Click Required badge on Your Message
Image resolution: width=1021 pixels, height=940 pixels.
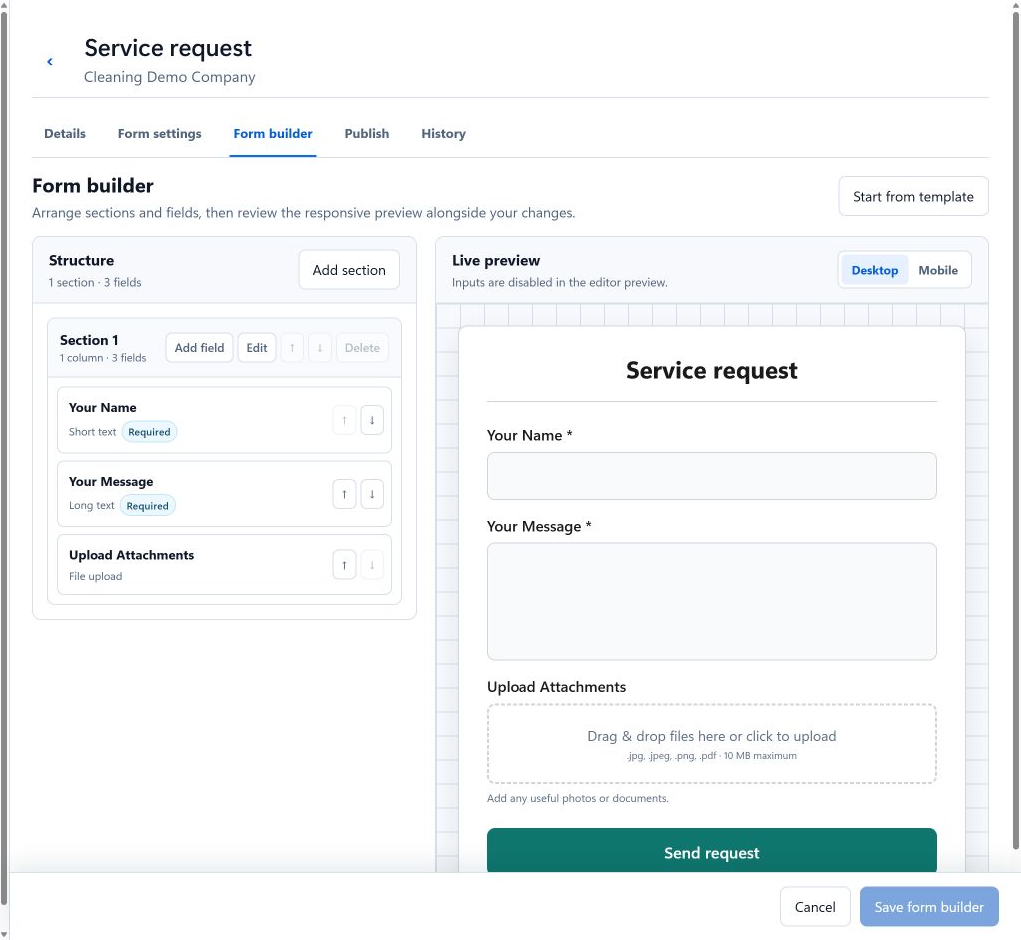click(147, 506)
